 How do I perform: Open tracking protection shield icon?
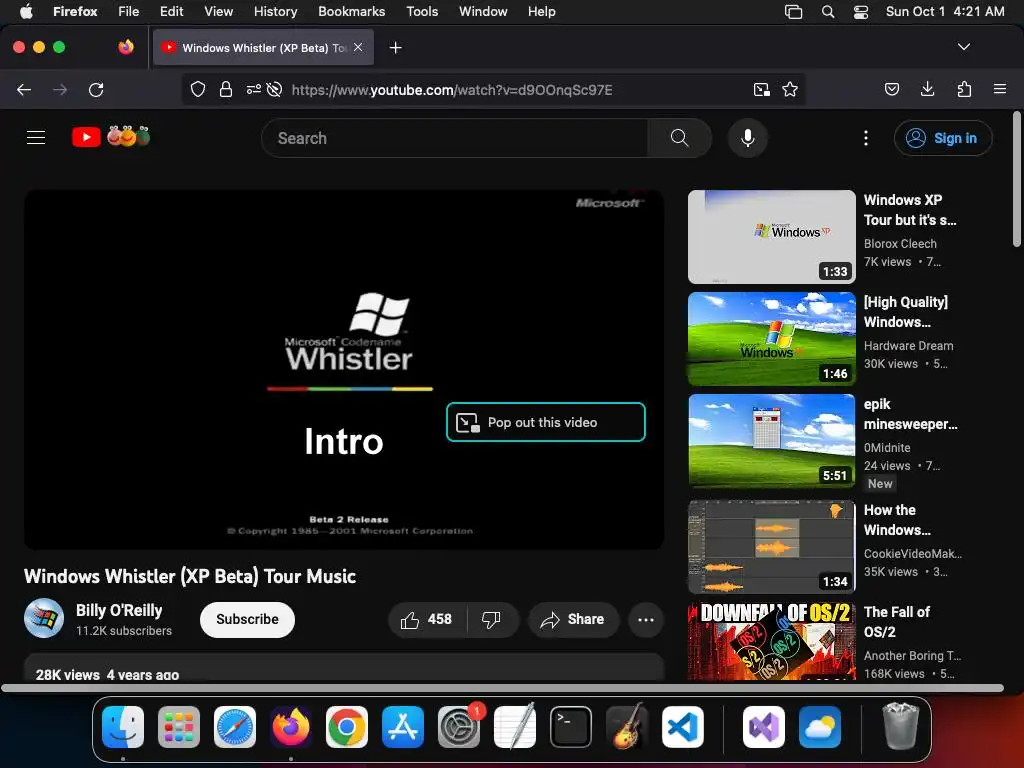tap(198, 89)
